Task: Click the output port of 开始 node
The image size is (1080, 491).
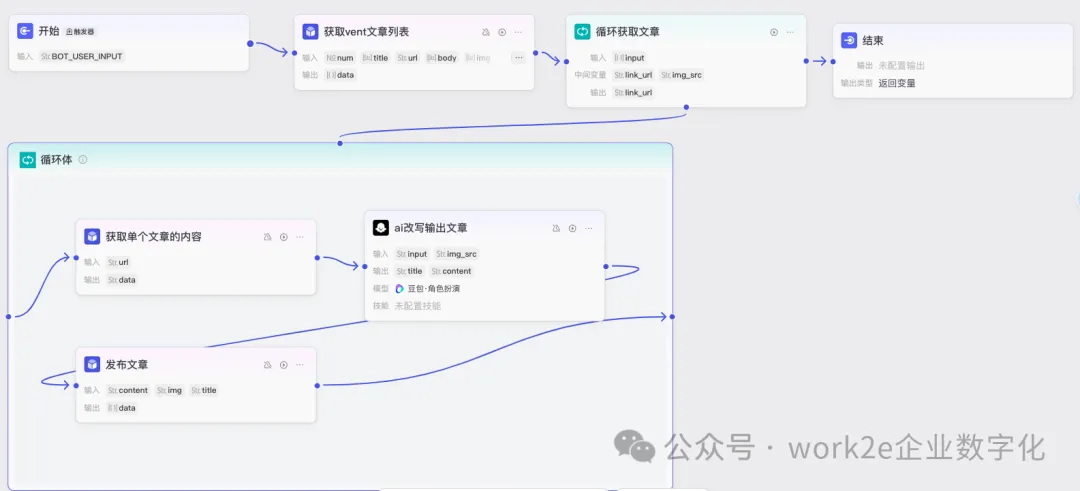Action: click(x=250, y=44)
